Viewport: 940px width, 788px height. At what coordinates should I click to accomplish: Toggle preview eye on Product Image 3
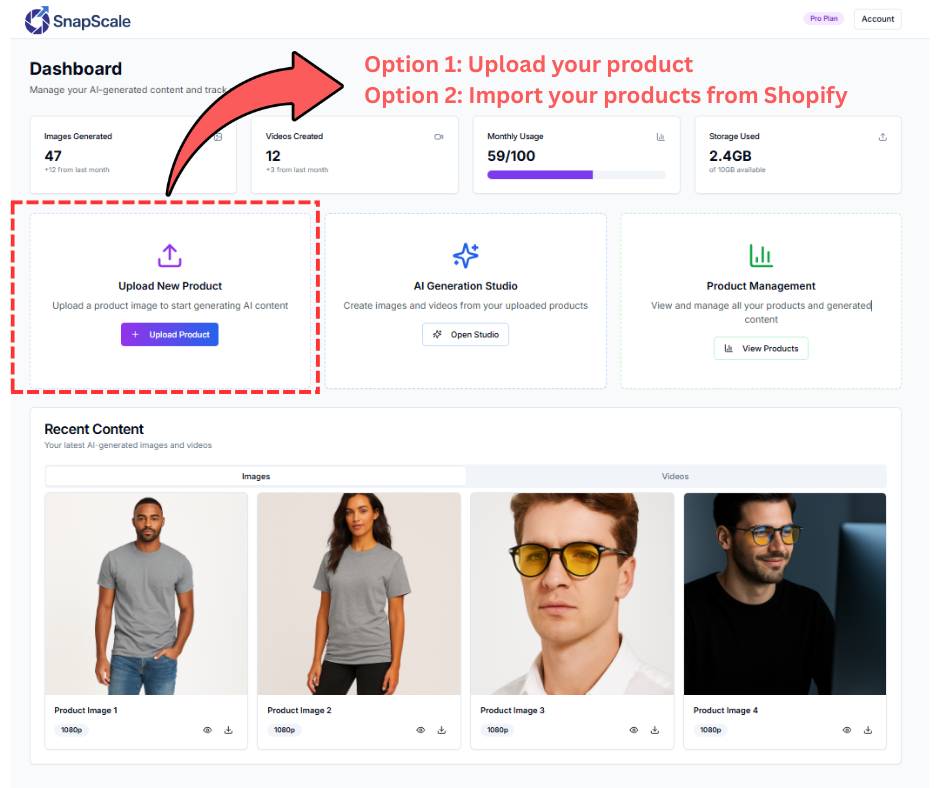coord(633,730)
